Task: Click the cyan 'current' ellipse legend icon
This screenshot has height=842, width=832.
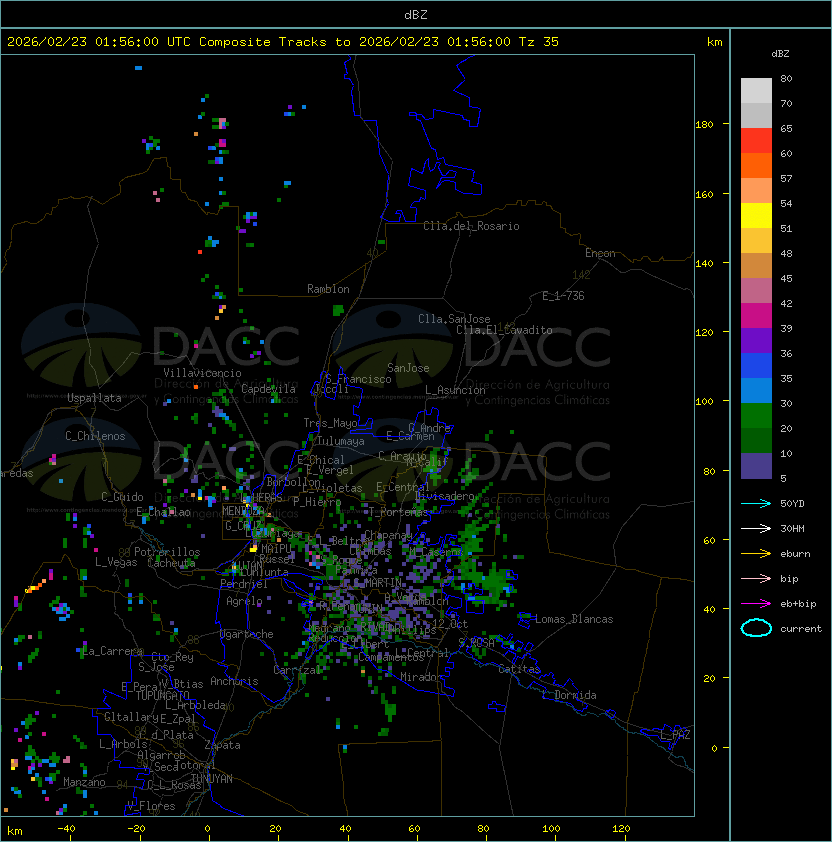Action: [756, 628]
